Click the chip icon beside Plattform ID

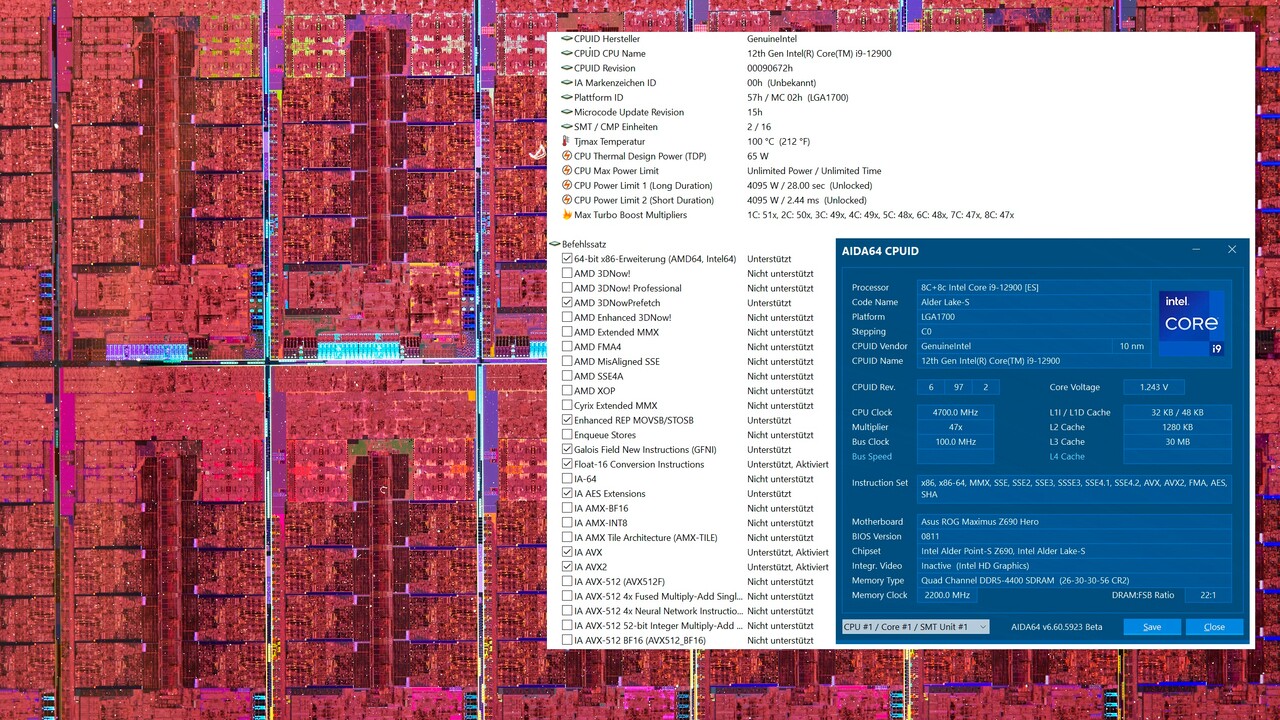pos(568,97)
